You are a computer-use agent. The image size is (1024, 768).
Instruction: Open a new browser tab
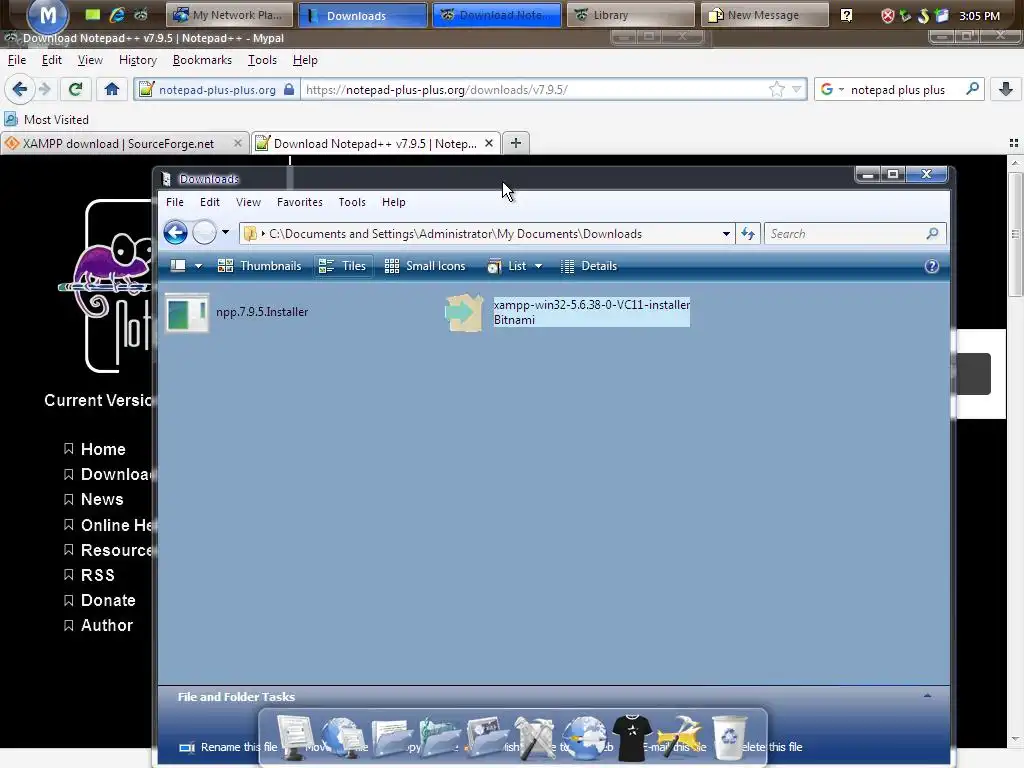point(515,142)
